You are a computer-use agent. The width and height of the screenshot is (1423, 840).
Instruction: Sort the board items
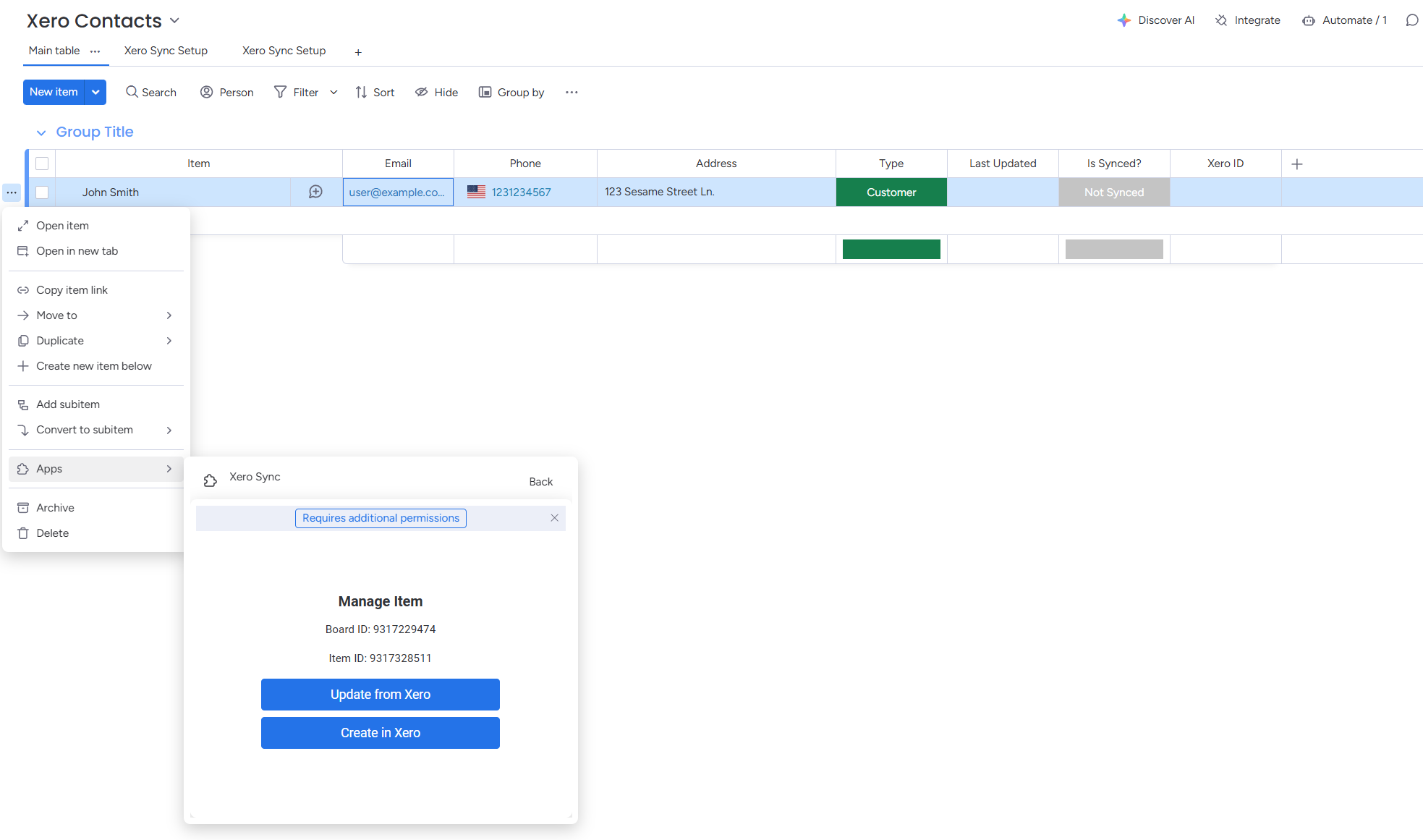click(375, 92)
